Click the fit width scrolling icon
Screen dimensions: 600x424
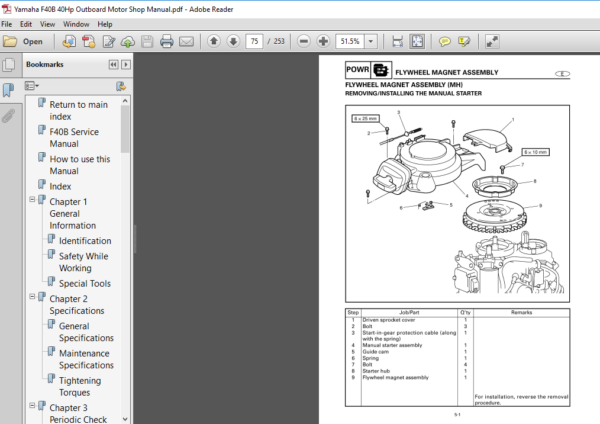tap(398, 41)
